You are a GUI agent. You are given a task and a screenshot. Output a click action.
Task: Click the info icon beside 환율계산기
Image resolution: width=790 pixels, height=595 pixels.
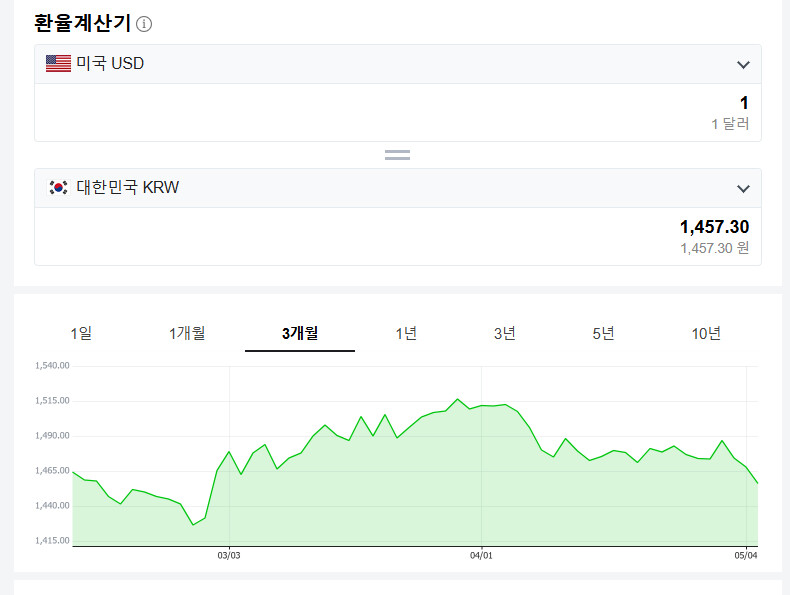[x=144, y=24]
